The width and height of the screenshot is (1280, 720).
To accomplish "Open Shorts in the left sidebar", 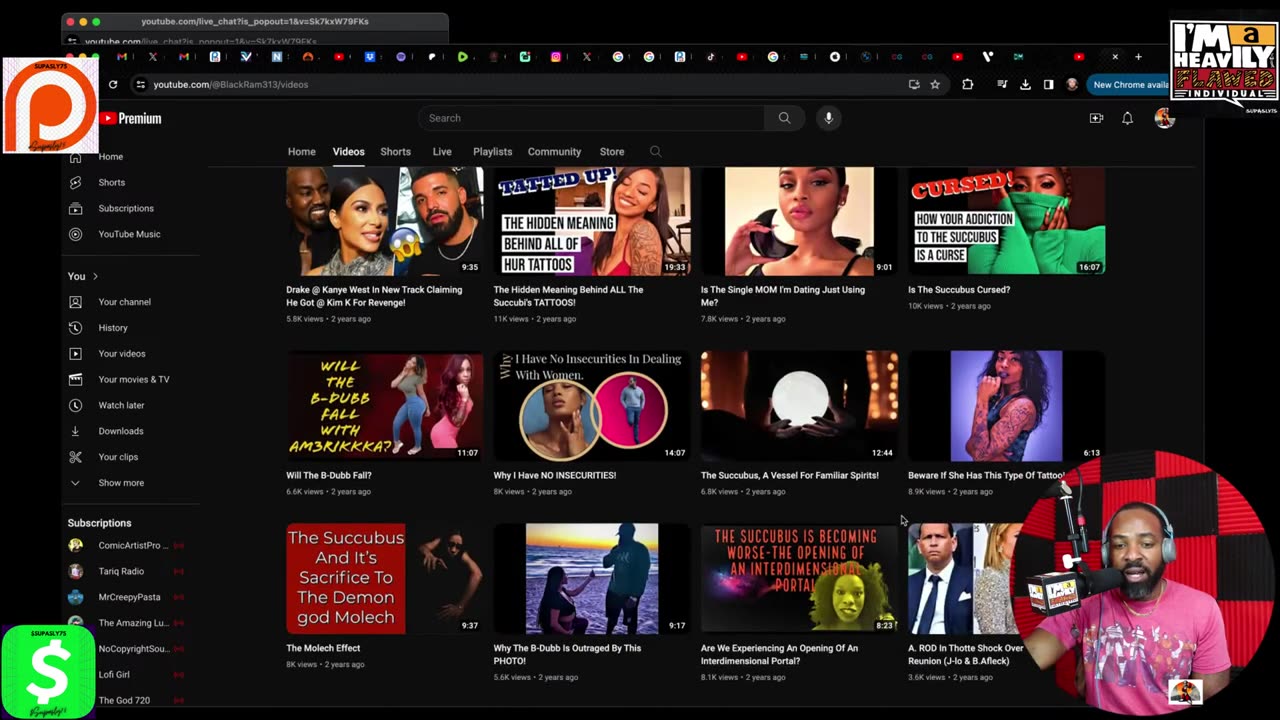I will tap(111, 183).
